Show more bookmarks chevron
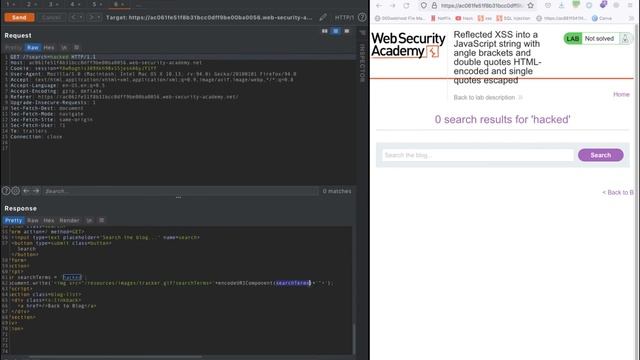This screenshot has height=360, width=640. pyautogui.click(x=631, y=18)
